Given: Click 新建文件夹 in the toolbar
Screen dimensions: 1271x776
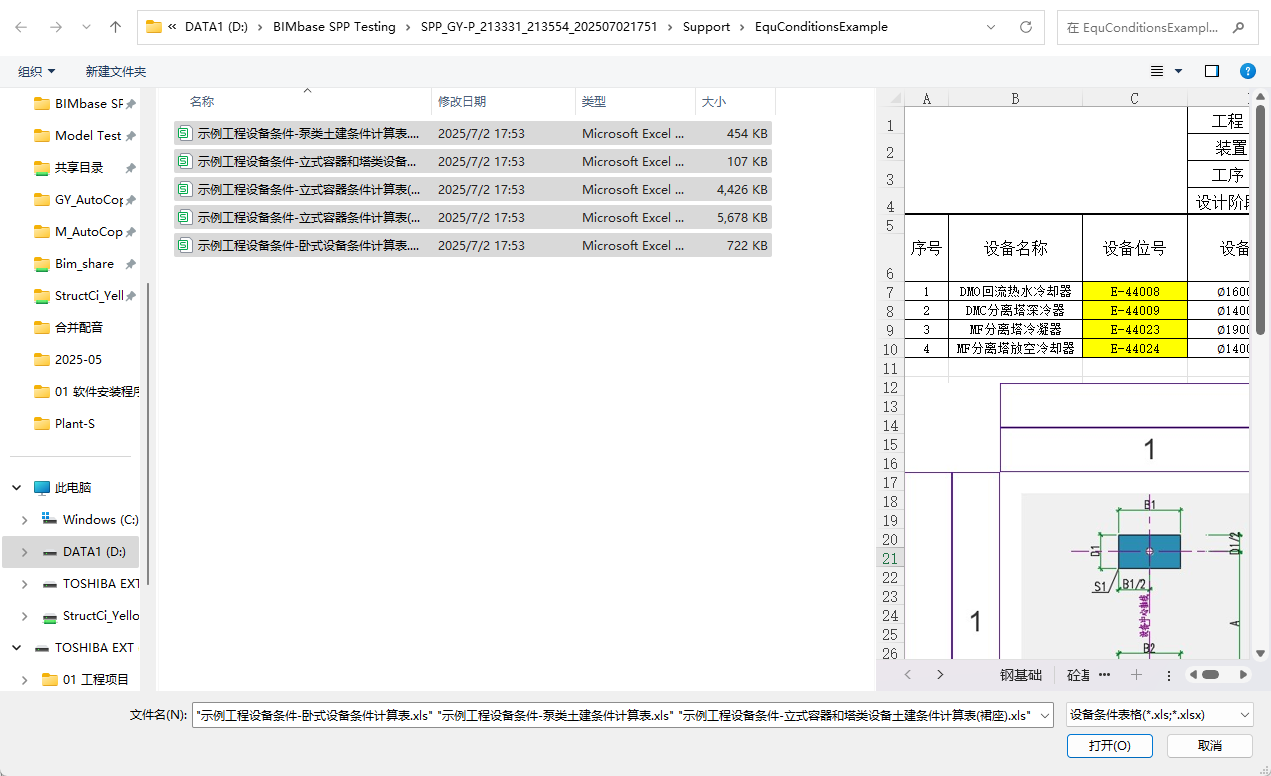Looking at the screenshot, I should (115, 71).
